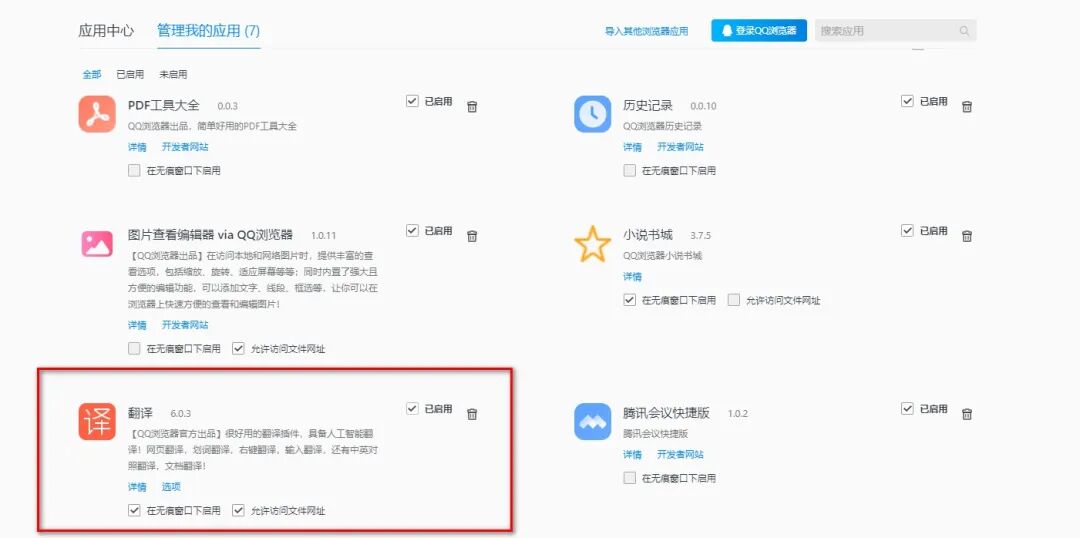Toggle 已启用 checkbox for PDF工具大全
Image resolution: width=1080 pixels, height=538 pixels.
(412, 101)
